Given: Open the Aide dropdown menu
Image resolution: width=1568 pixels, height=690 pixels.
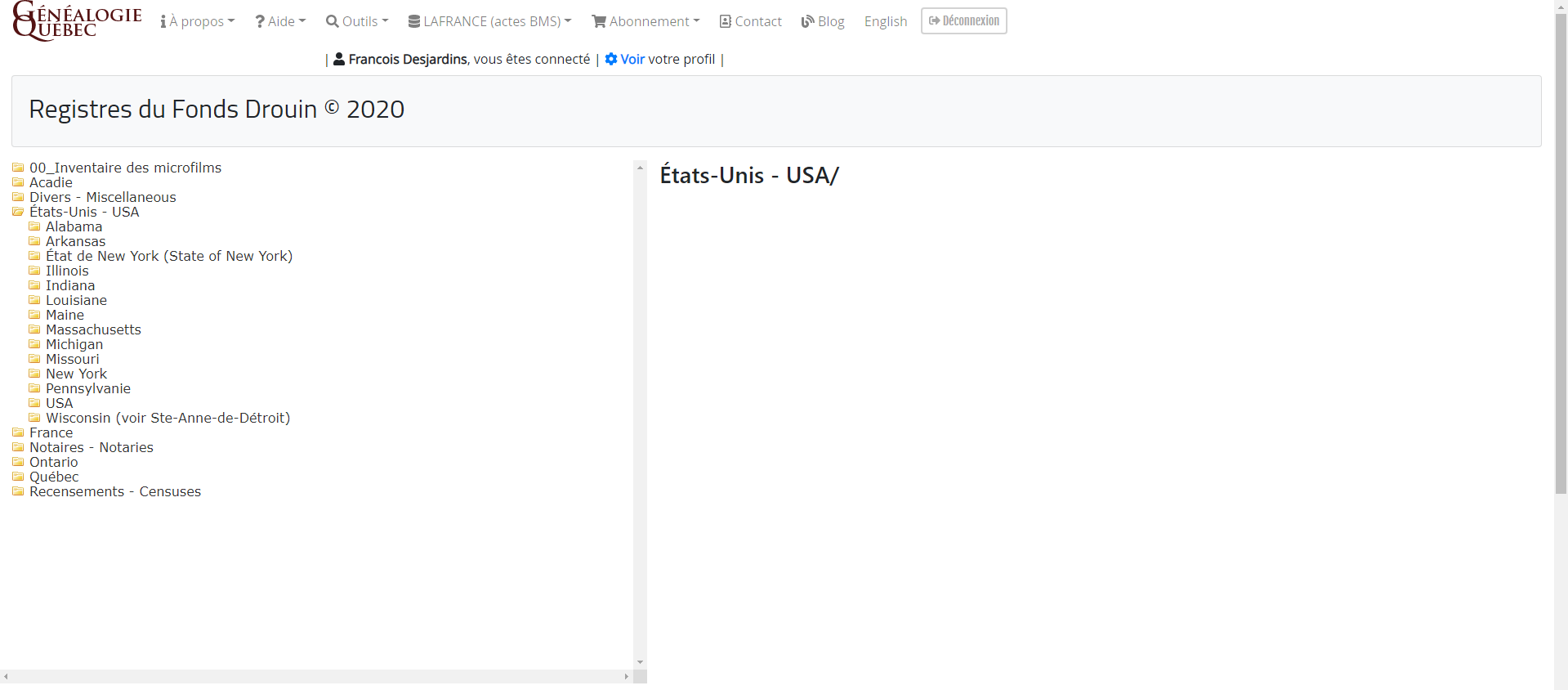Looking at the screenshot, I should pyautogui.click(x=280, y=21).
